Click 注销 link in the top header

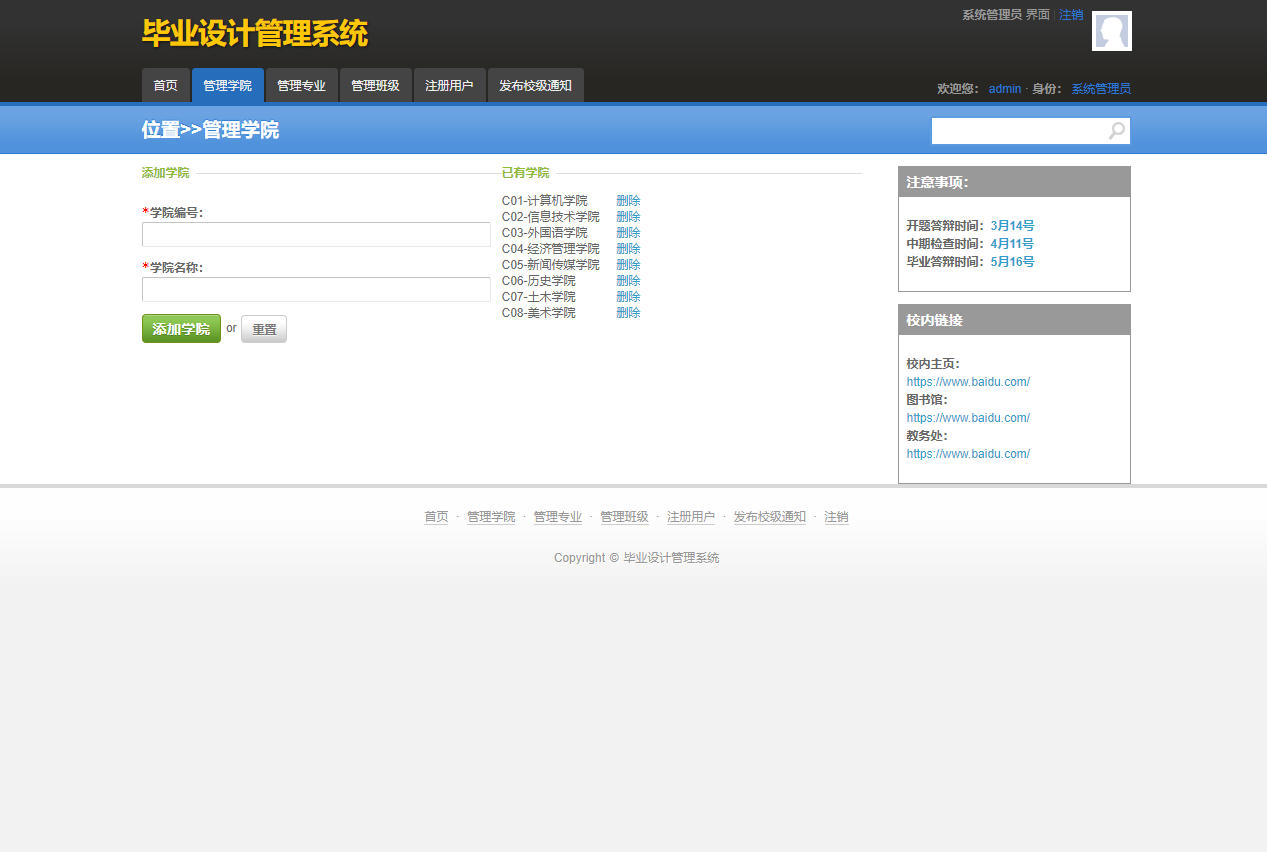1071,15
